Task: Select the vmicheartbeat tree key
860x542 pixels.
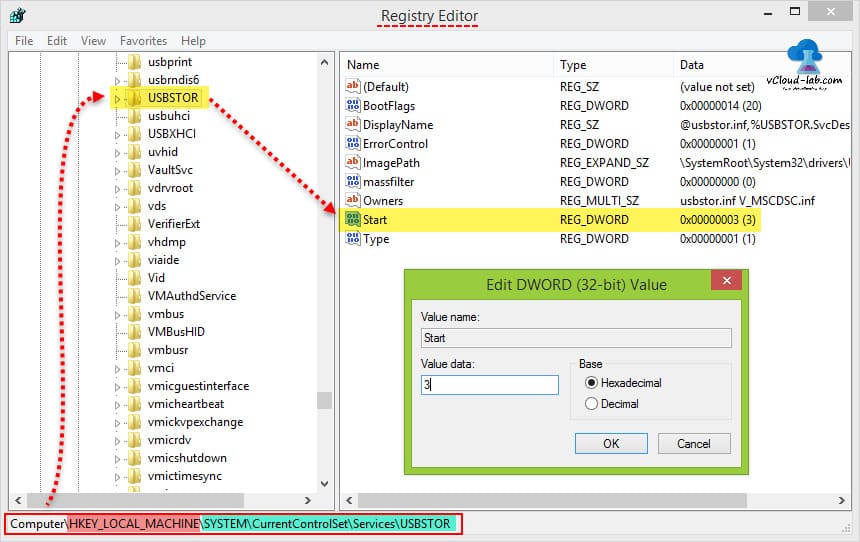Action: [x=186, y=404]
